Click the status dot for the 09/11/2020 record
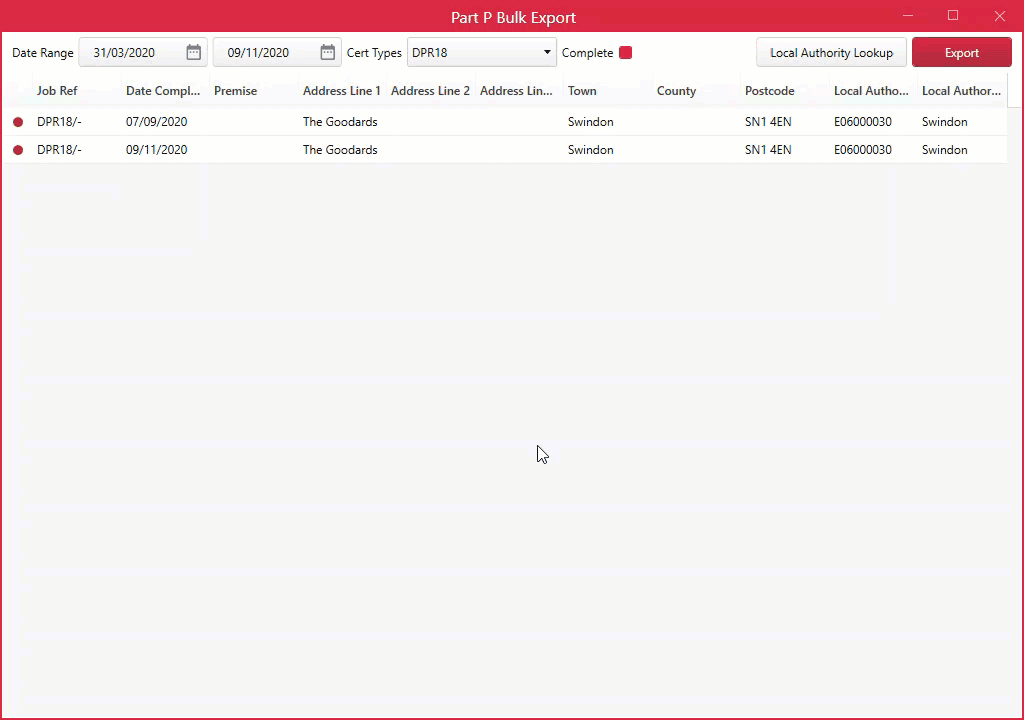The image size is (1024, 720). point(17,149)
